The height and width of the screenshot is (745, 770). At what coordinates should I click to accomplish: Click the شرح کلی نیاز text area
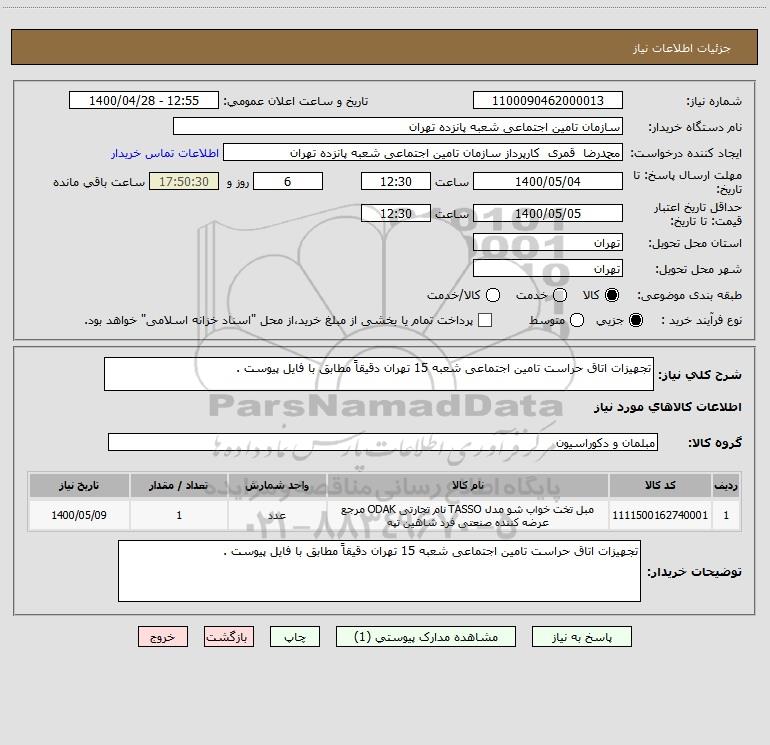[379, 374]
